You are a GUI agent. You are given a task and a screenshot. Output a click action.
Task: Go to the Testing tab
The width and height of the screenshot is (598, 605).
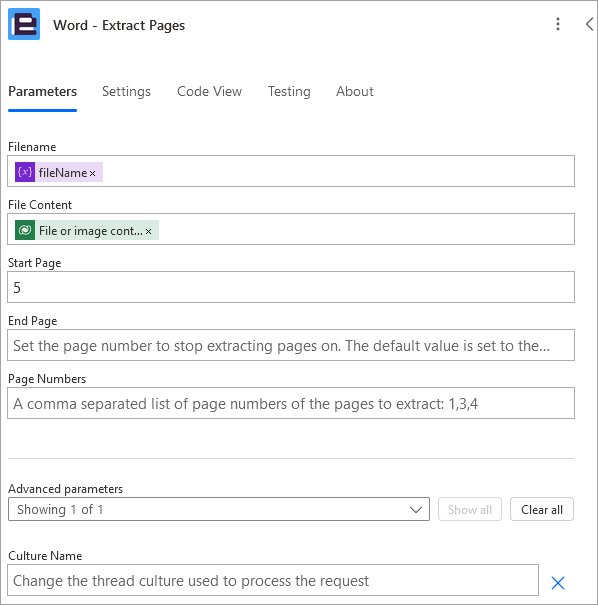click(x=289, y=91)
